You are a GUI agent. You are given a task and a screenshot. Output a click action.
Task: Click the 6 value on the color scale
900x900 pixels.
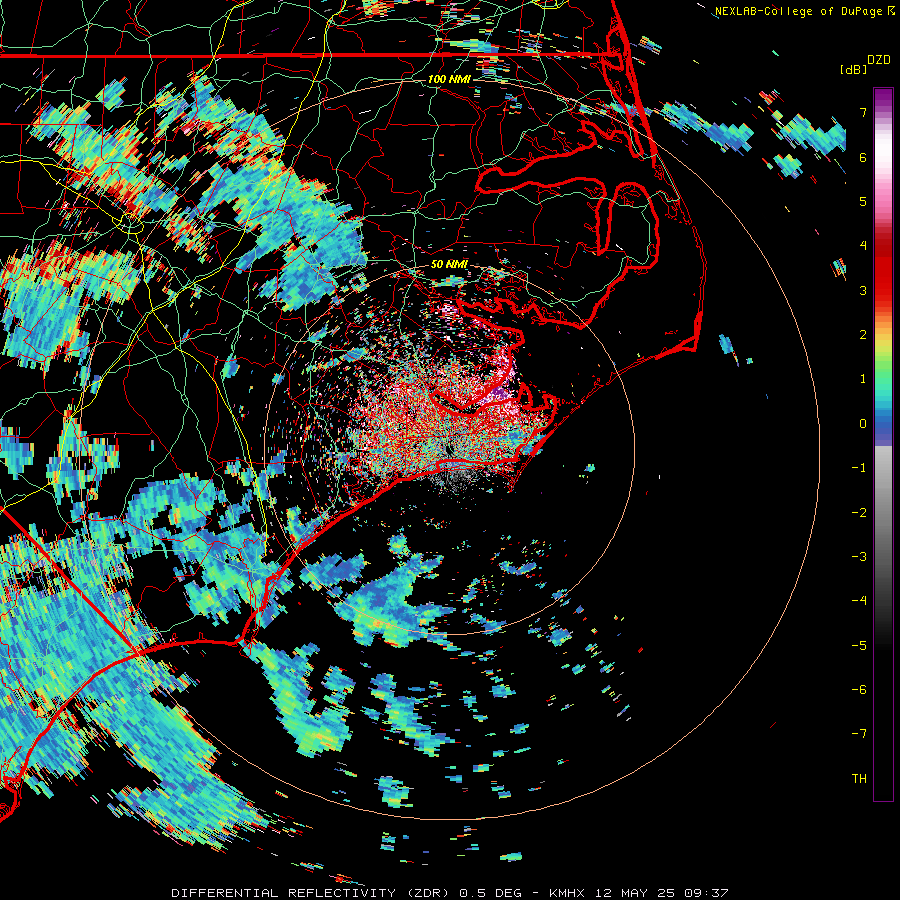[x=863, y=157]
